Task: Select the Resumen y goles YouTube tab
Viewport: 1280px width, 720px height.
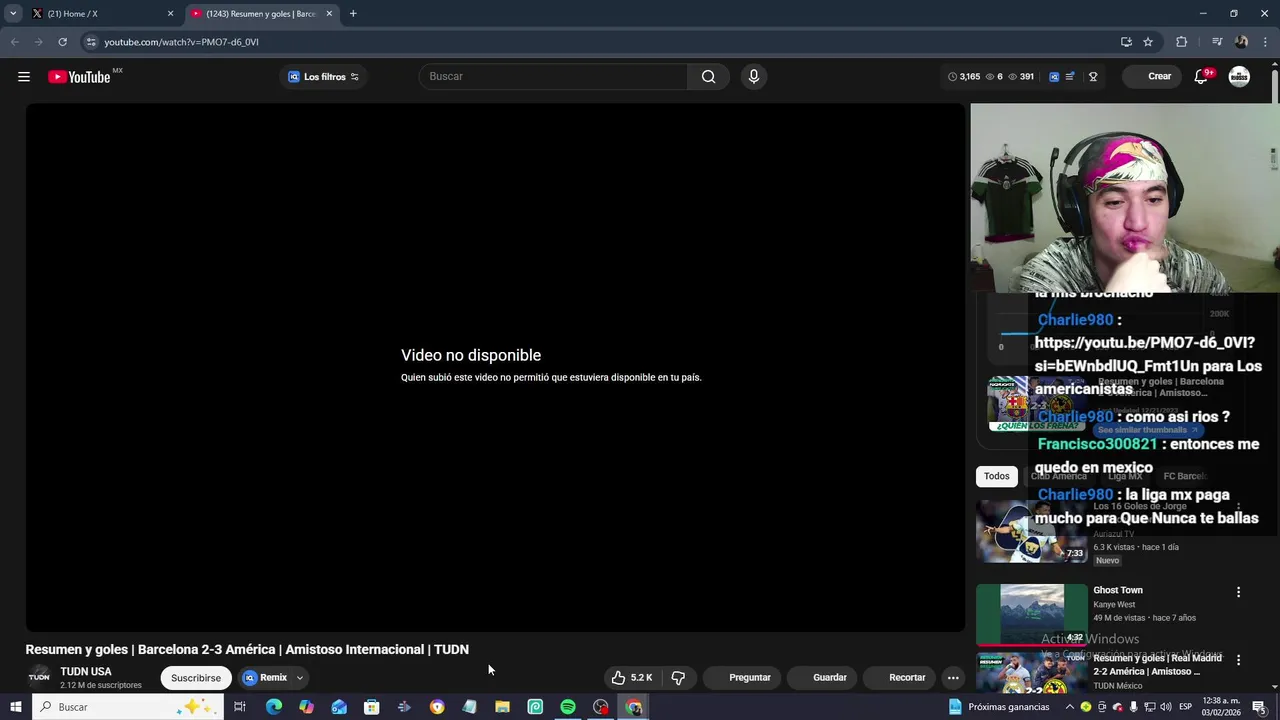Action: click(x=261, y=14)
